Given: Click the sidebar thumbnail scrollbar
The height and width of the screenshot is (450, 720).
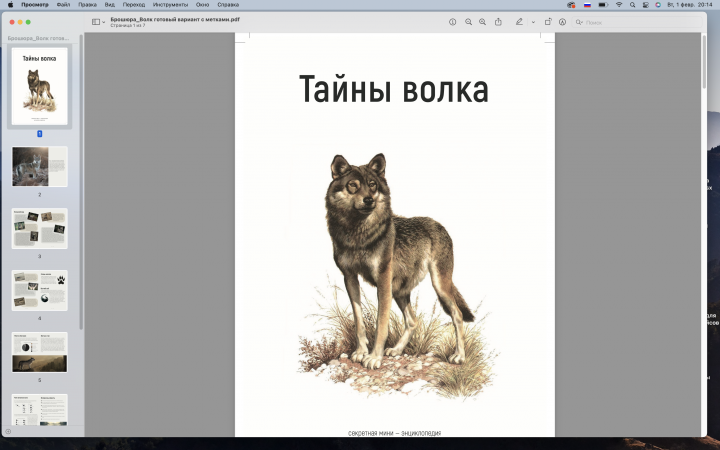Looking at the screenshot, I should (81, 181).
